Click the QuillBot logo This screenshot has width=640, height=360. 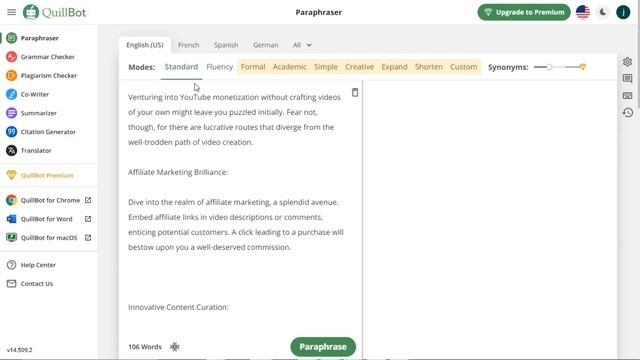54,12
